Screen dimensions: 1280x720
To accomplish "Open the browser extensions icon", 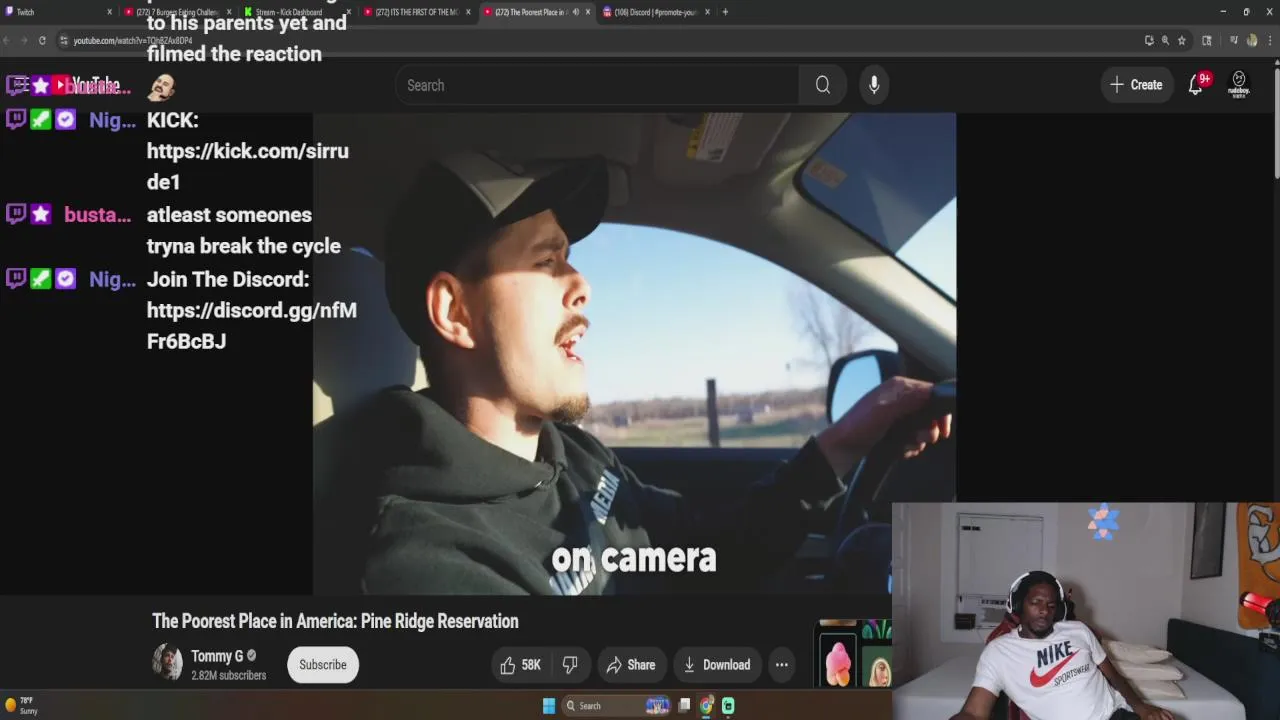I will pos(1207,40).
